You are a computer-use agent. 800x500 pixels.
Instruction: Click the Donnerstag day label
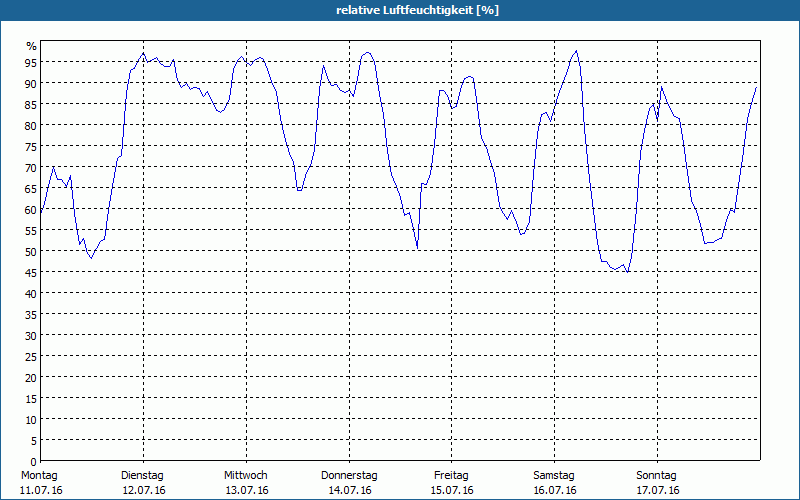349,475
